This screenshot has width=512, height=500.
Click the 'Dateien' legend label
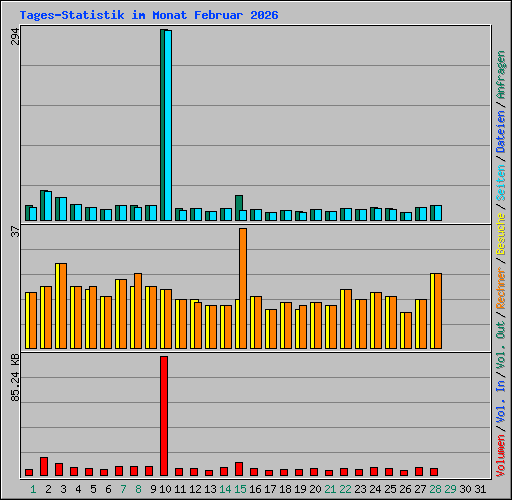click(x=501, y=131)
